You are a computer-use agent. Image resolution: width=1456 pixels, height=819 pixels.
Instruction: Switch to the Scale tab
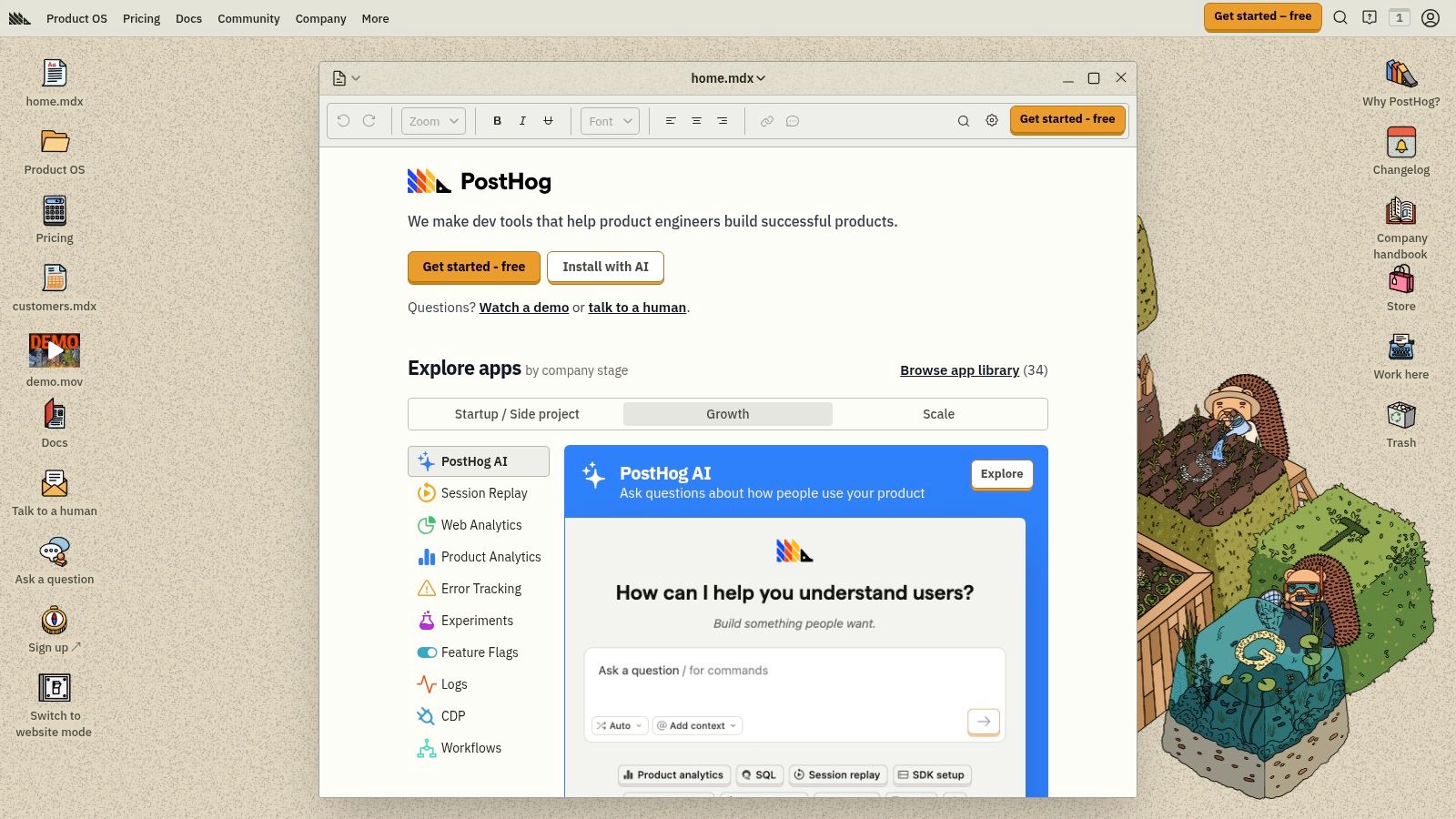click(x=938, y=414)
